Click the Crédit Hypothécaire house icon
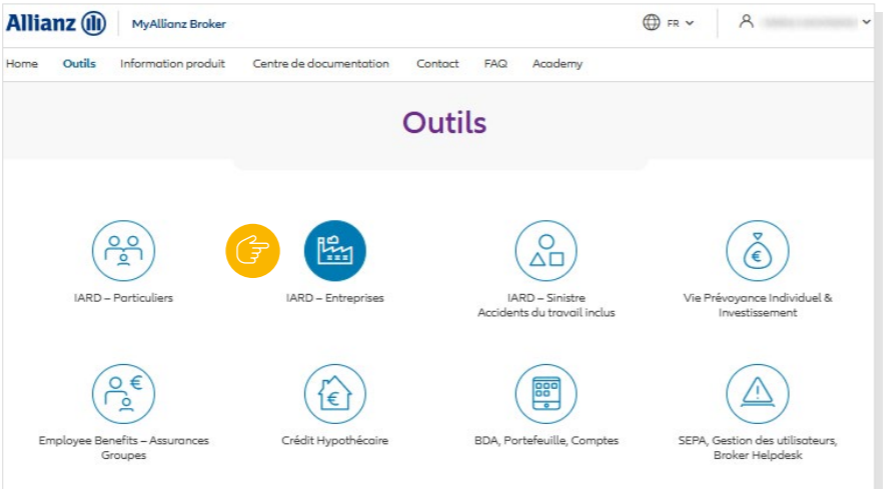Viewport: 886px width, 489px height. click(x=335, y=394)
